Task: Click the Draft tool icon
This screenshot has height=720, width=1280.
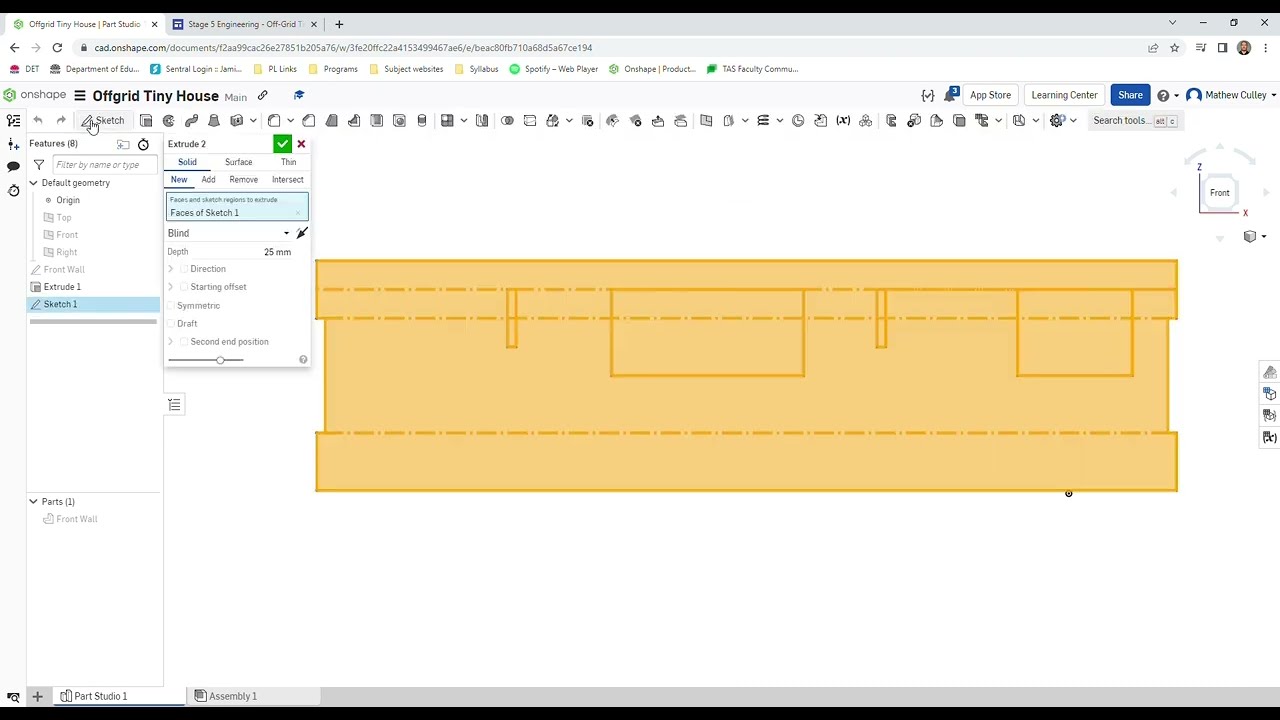Action: 332,120
